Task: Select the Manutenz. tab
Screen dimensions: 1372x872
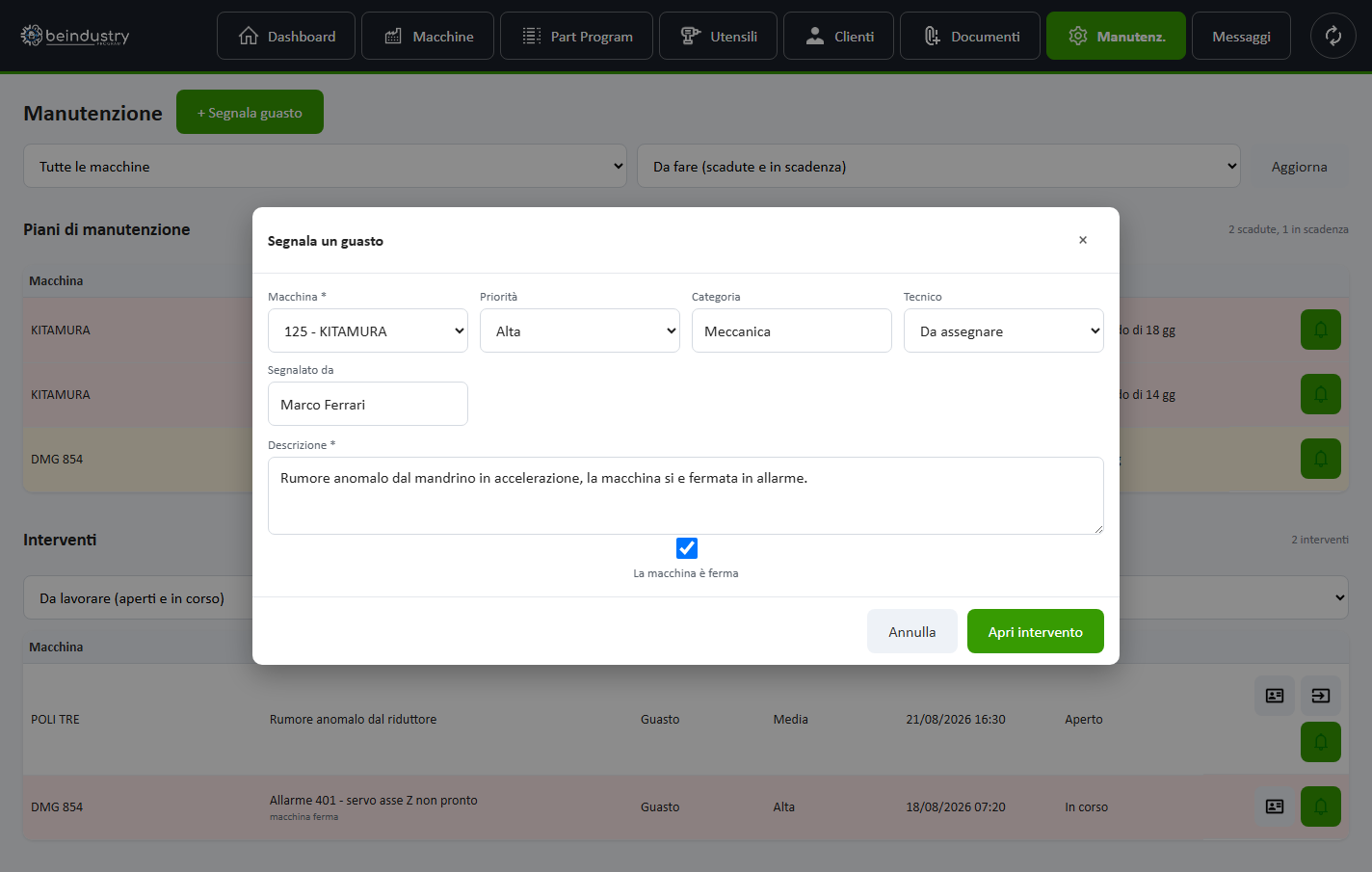Action: click(x=1116, y=36)
